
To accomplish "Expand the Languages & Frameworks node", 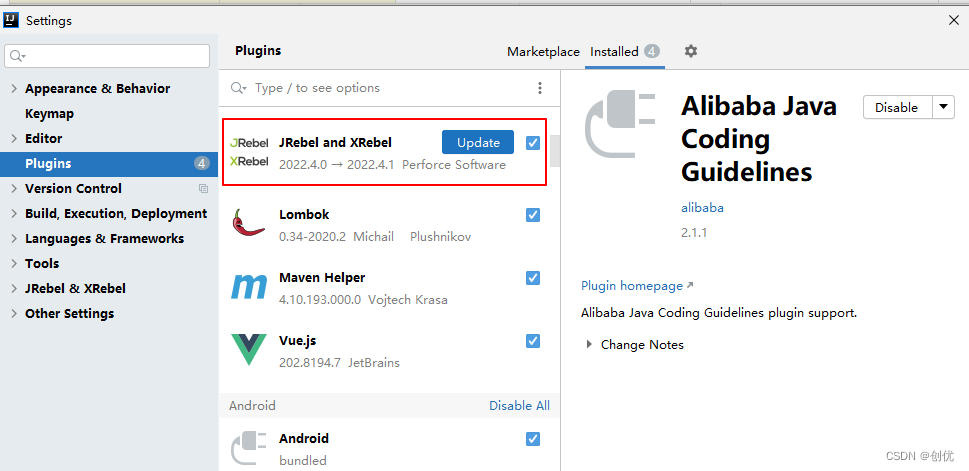I will tap(14, 239).
